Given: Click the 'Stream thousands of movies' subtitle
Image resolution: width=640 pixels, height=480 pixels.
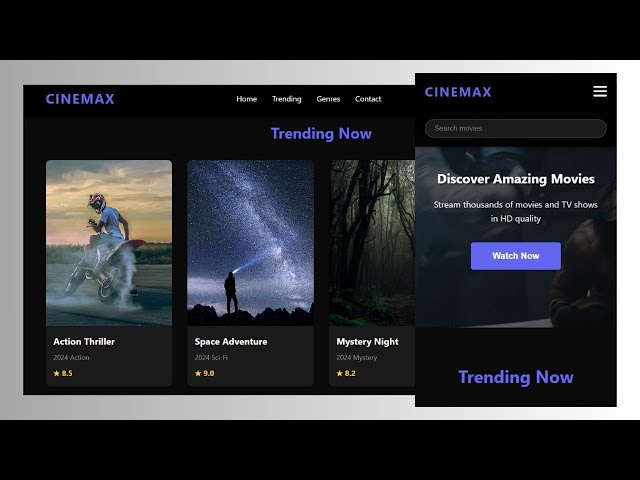Looking at the screenshot, I should pyautogui.click(x=516, y=211).
